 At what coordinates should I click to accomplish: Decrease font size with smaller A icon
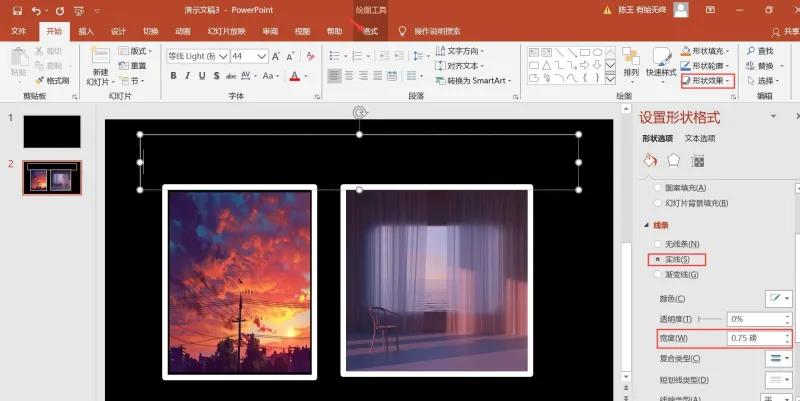point(291,56)
